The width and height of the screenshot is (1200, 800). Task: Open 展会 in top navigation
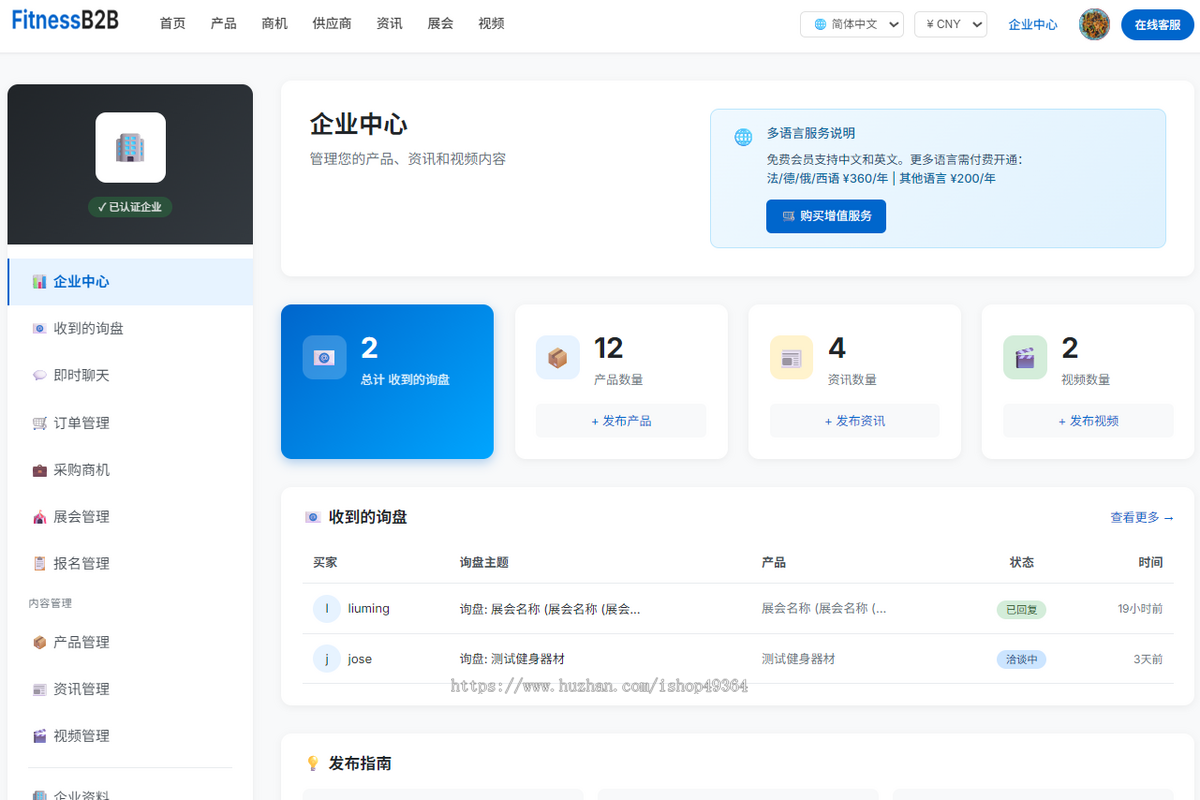pos(440,24)
